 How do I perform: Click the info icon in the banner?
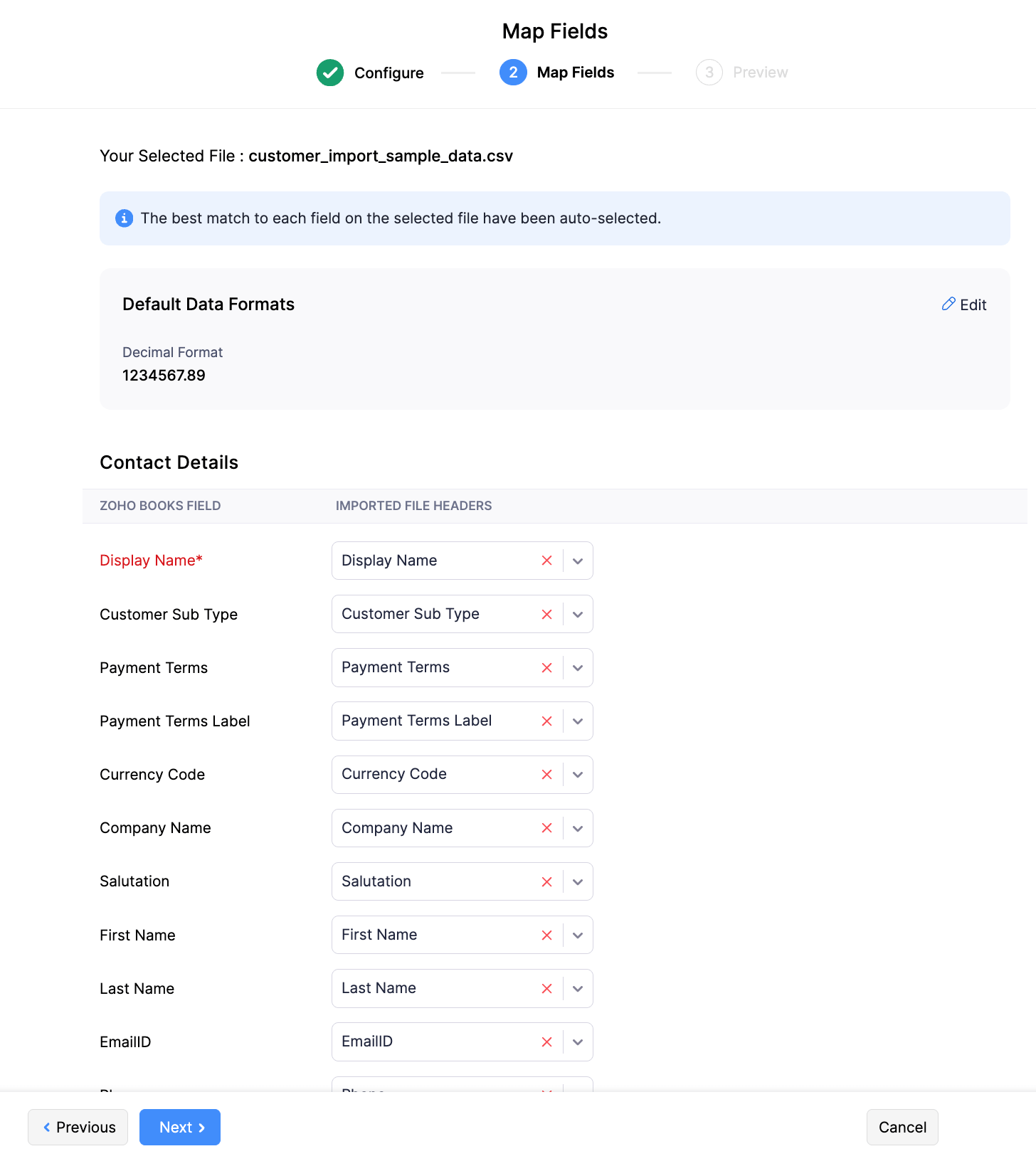125,218
